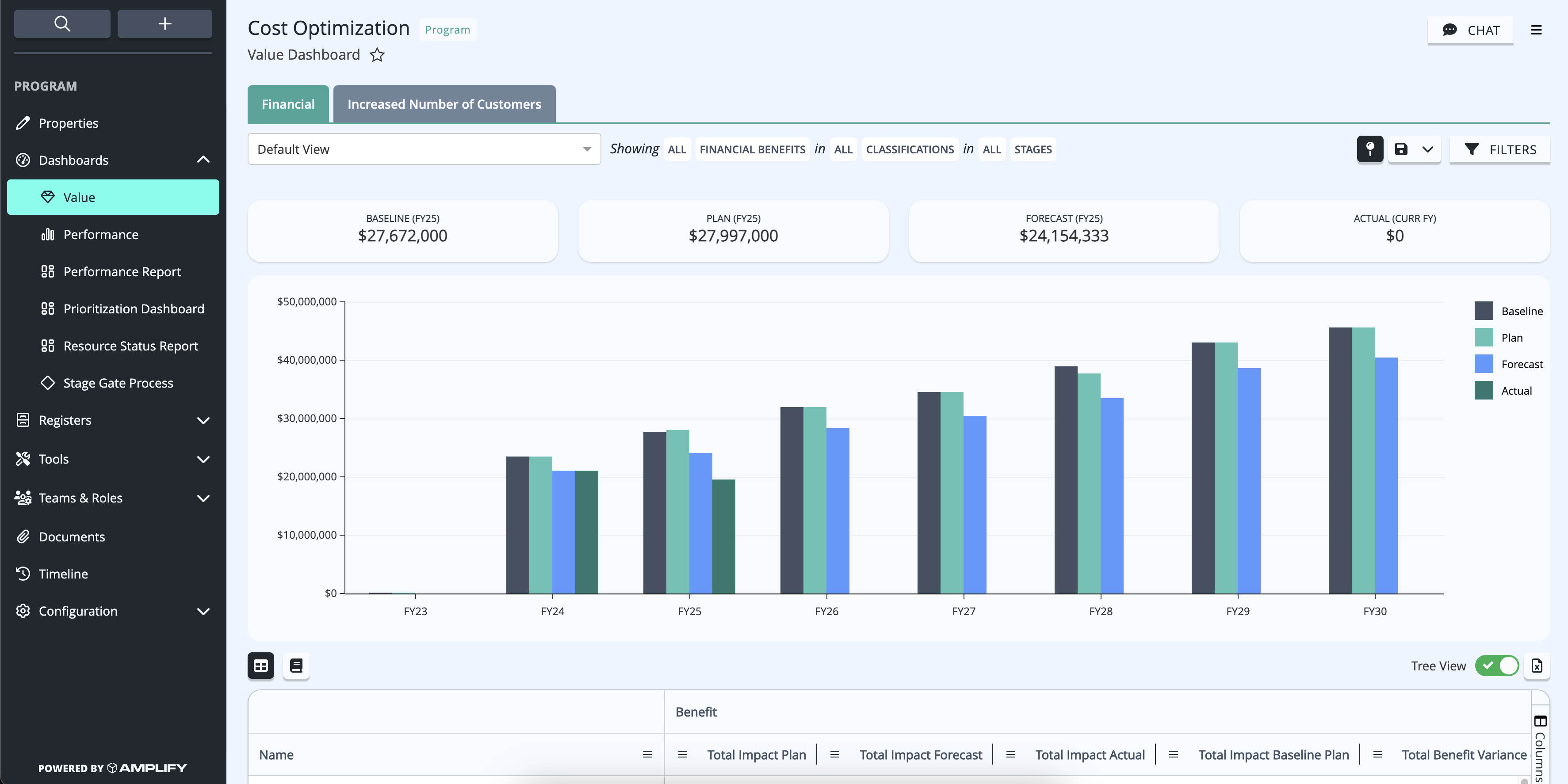Open the CHAT button
1568x784 pixels.
point(1471,30)
